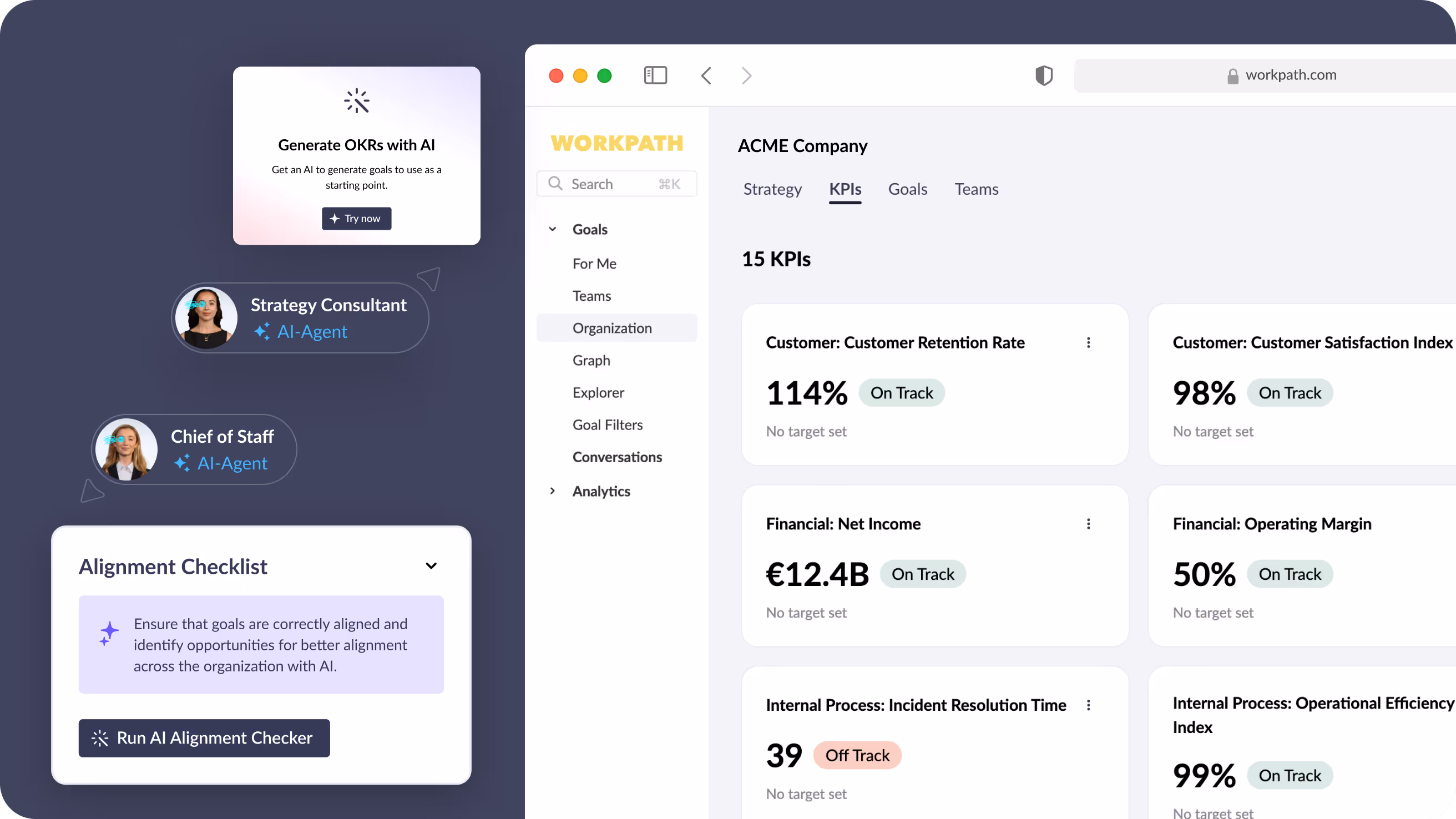Expand the Analytics section in sidebar

[x=552, y=491]
